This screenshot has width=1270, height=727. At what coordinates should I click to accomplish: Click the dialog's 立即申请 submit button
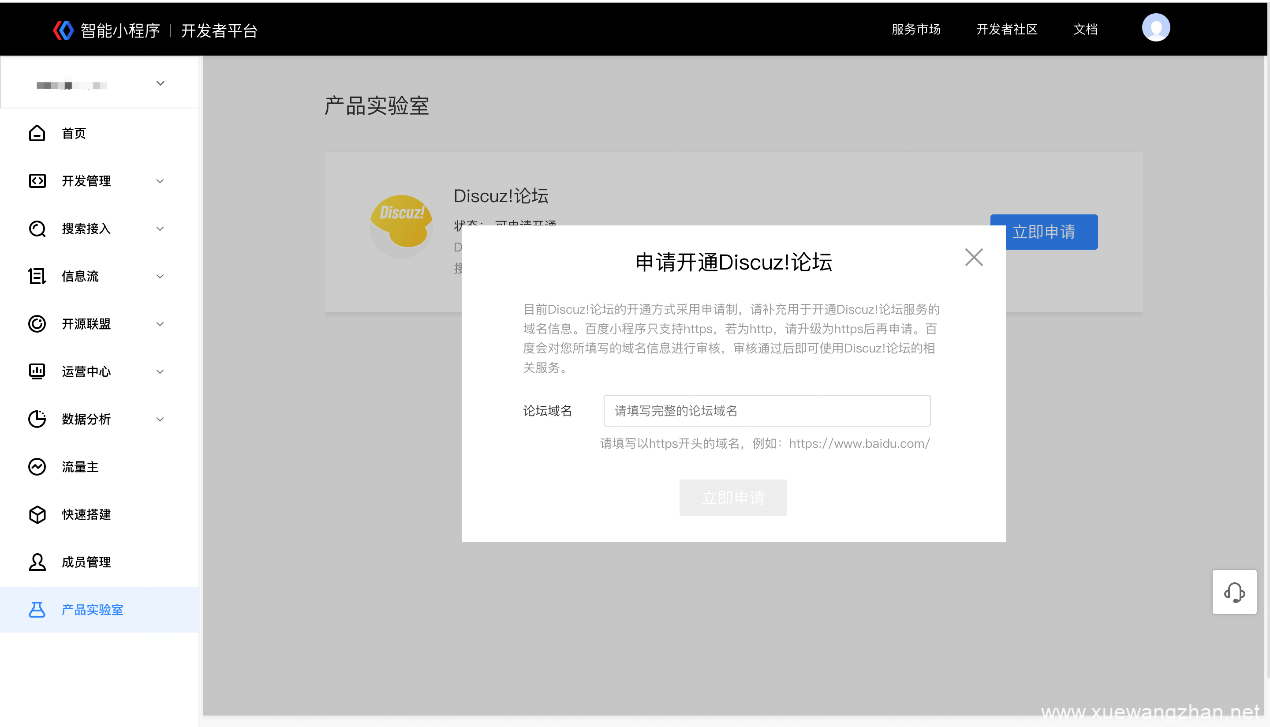point(733,498)
